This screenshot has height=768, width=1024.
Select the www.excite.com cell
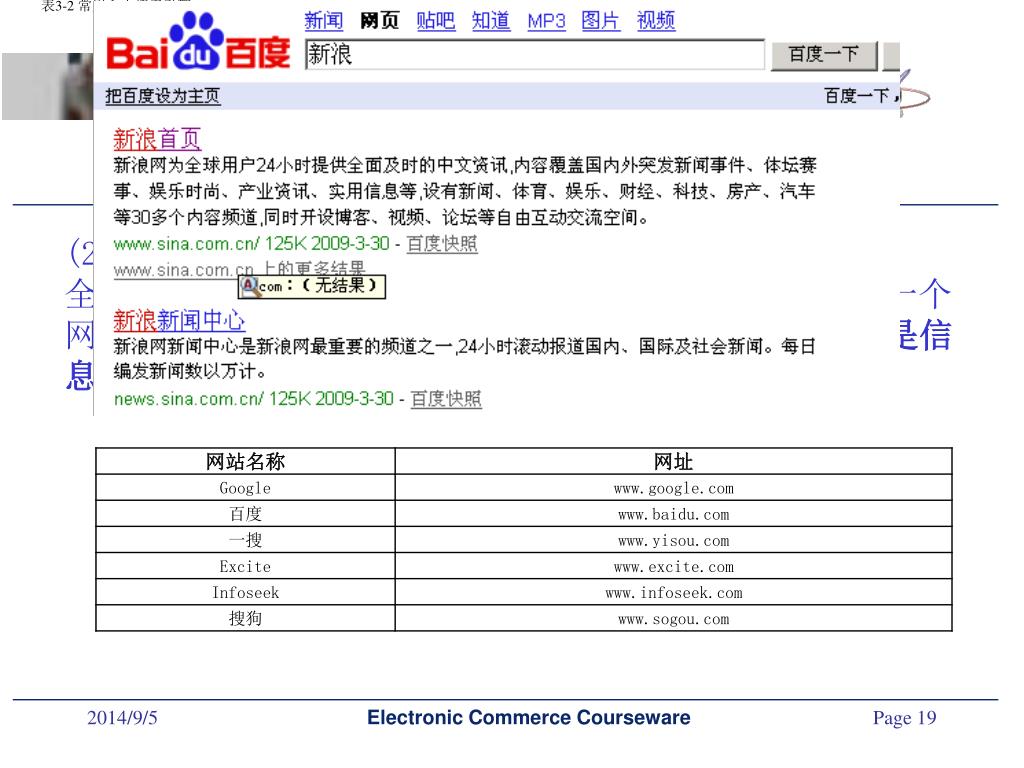click(673, 566)
